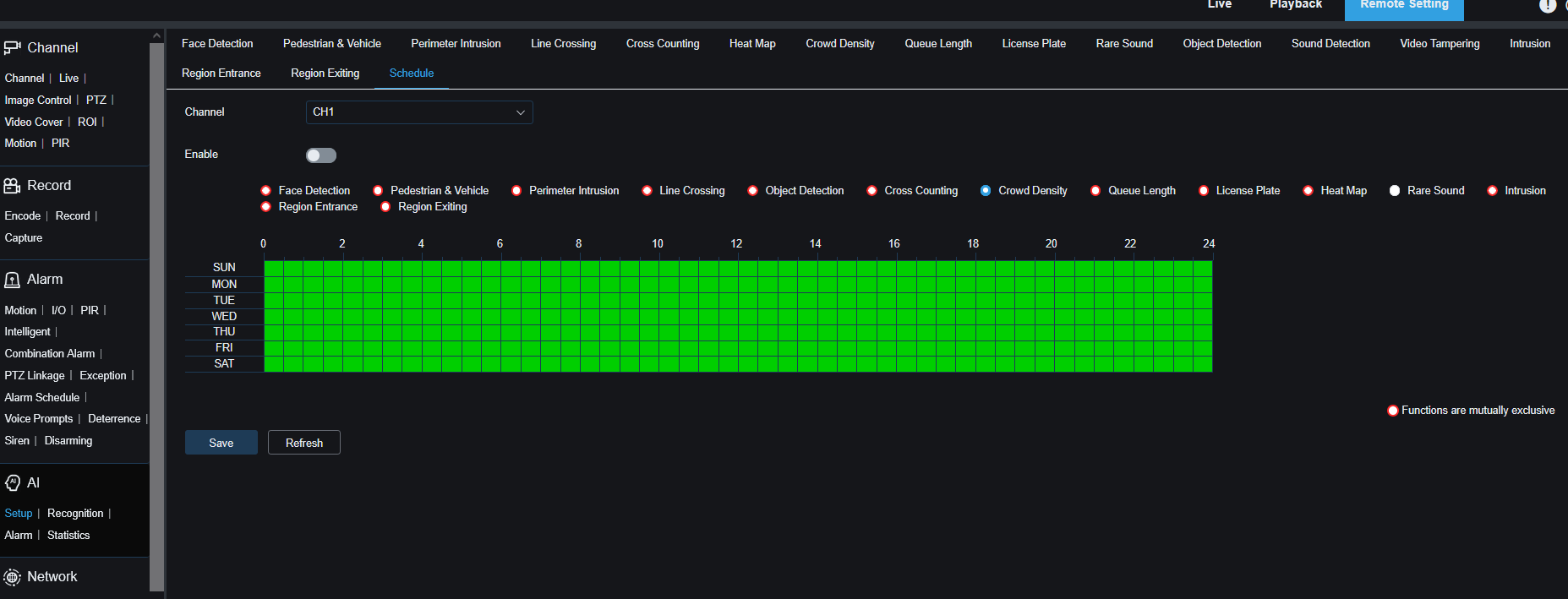Click the Record section camera icon
The image size is (1568, 599).
click(x=12, y=186)
